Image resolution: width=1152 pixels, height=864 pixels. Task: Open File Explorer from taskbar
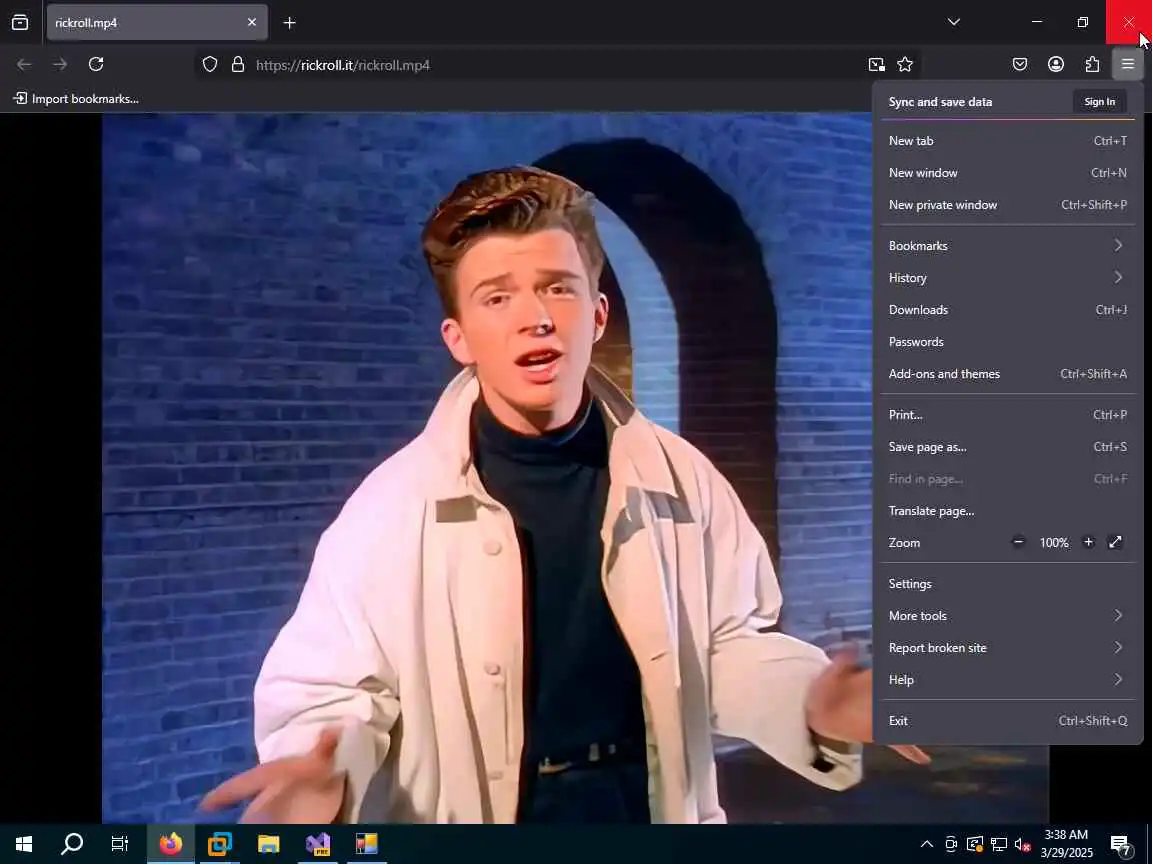(269, 844)
